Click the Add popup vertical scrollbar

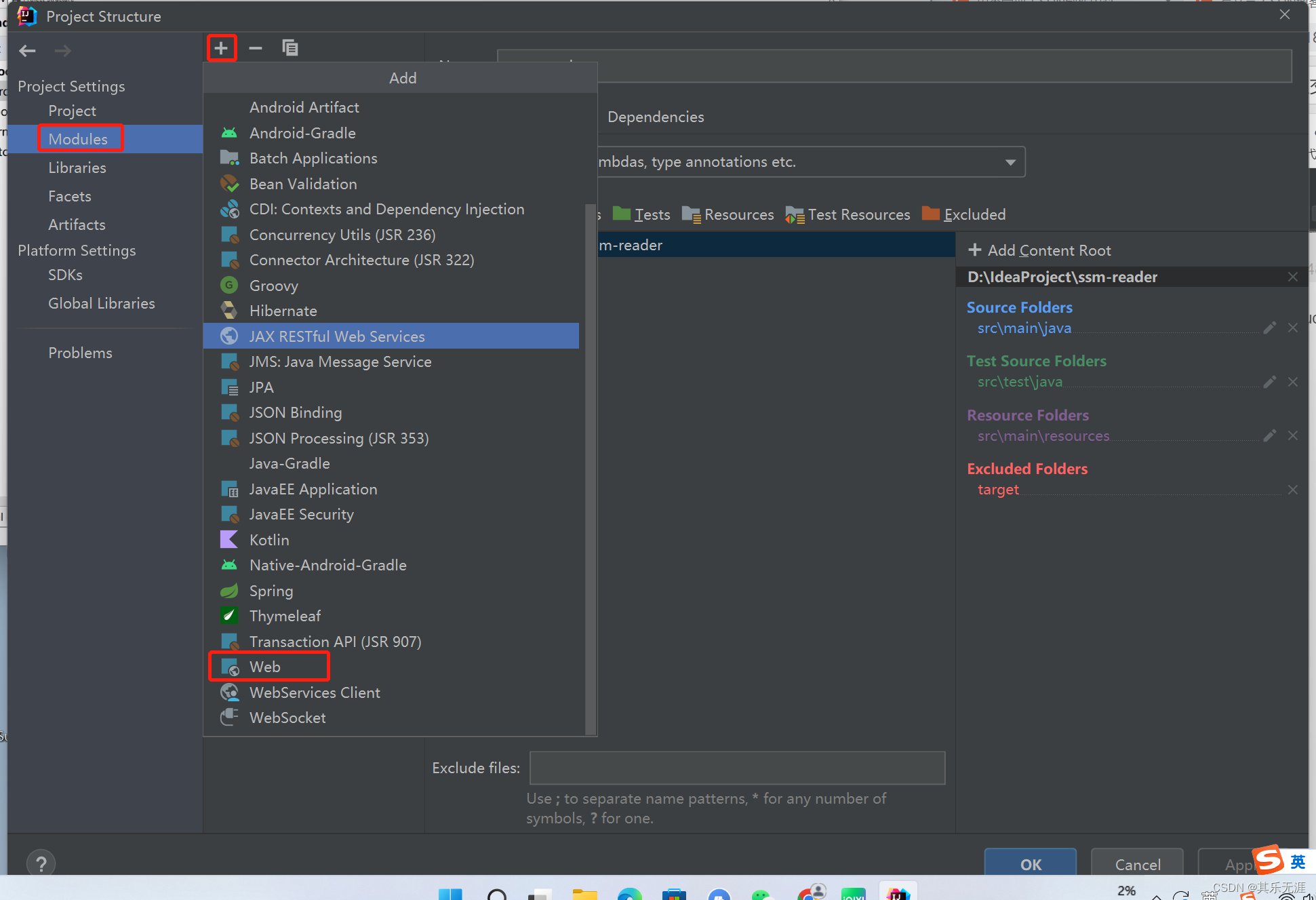(x=590, y=468)
